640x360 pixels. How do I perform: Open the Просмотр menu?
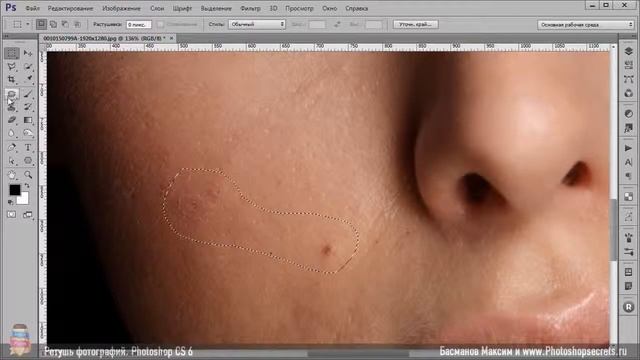point(299,8)
